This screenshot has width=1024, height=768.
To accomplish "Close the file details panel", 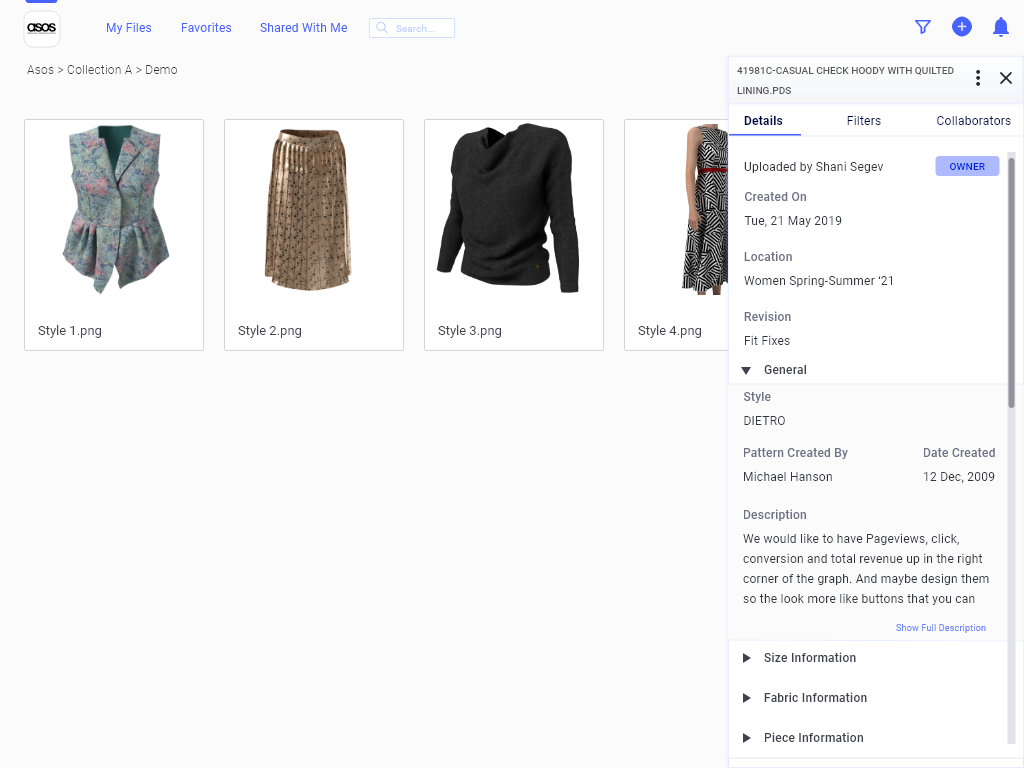I will click(1006, 78).
